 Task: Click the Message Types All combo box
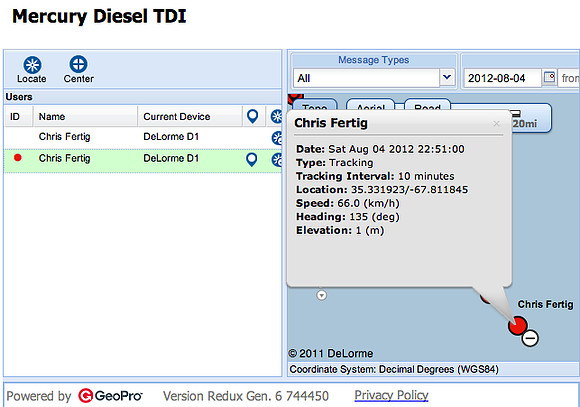tap(374, 78)
